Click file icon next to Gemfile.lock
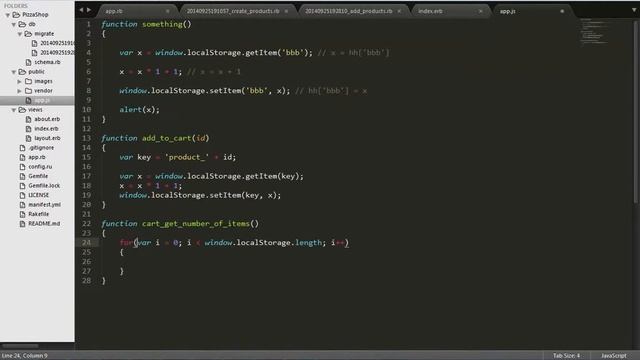The width and height of the screenshot is (640, 360). pos(22,186)
